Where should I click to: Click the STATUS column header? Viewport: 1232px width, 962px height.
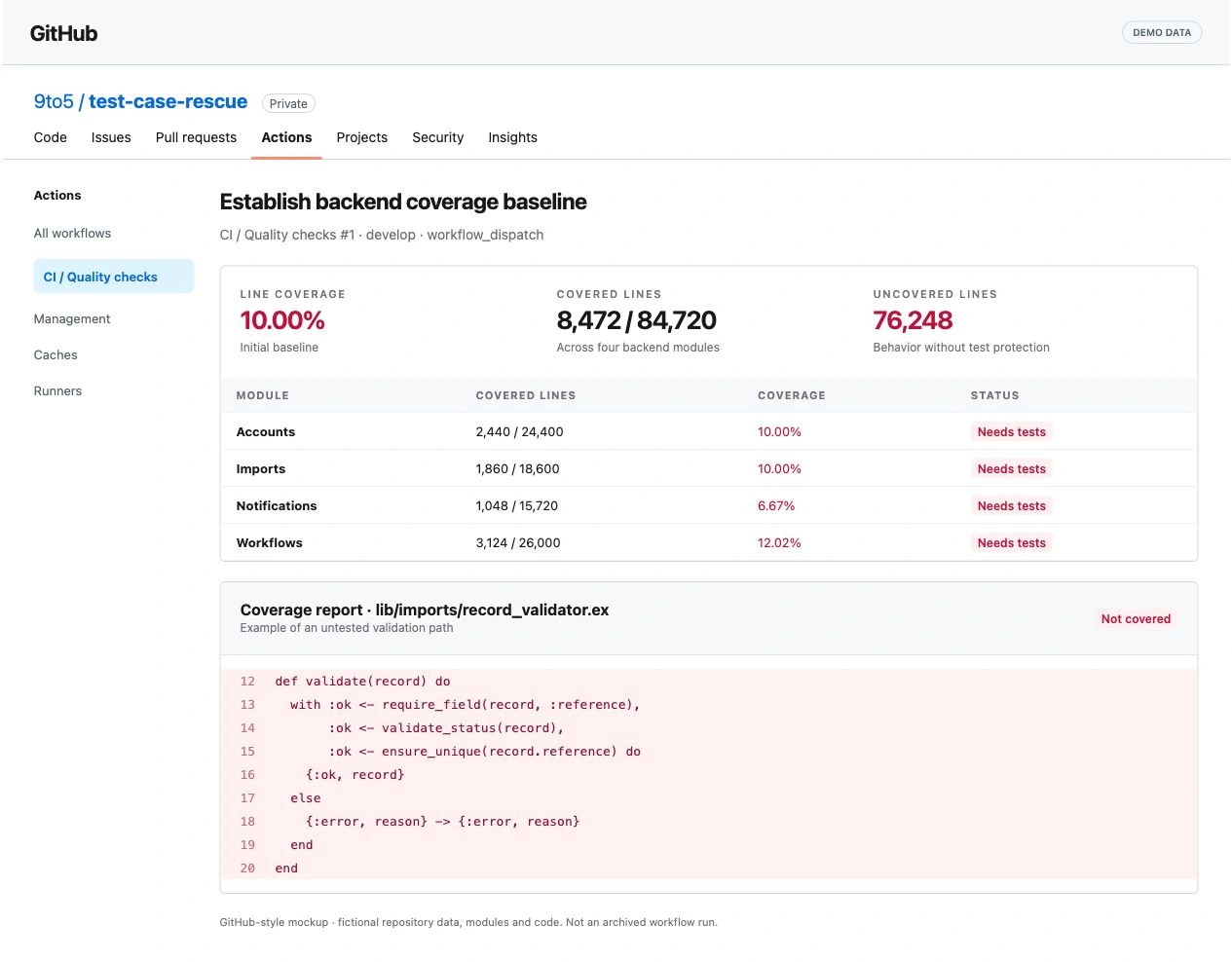coord(995,395)
